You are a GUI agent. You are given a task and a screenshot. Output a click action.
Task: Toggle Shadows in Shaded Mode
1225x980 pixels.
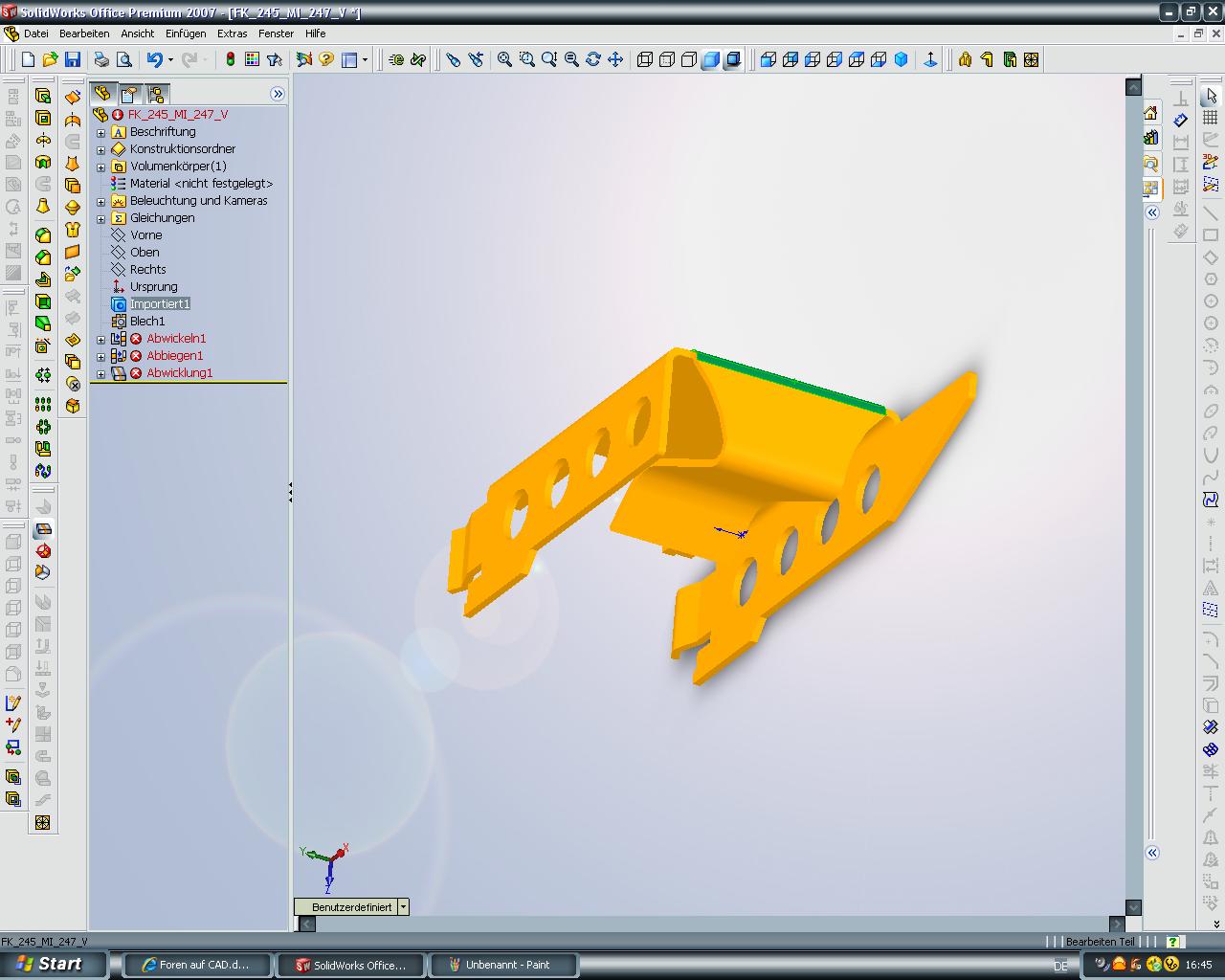coord(732,59)
